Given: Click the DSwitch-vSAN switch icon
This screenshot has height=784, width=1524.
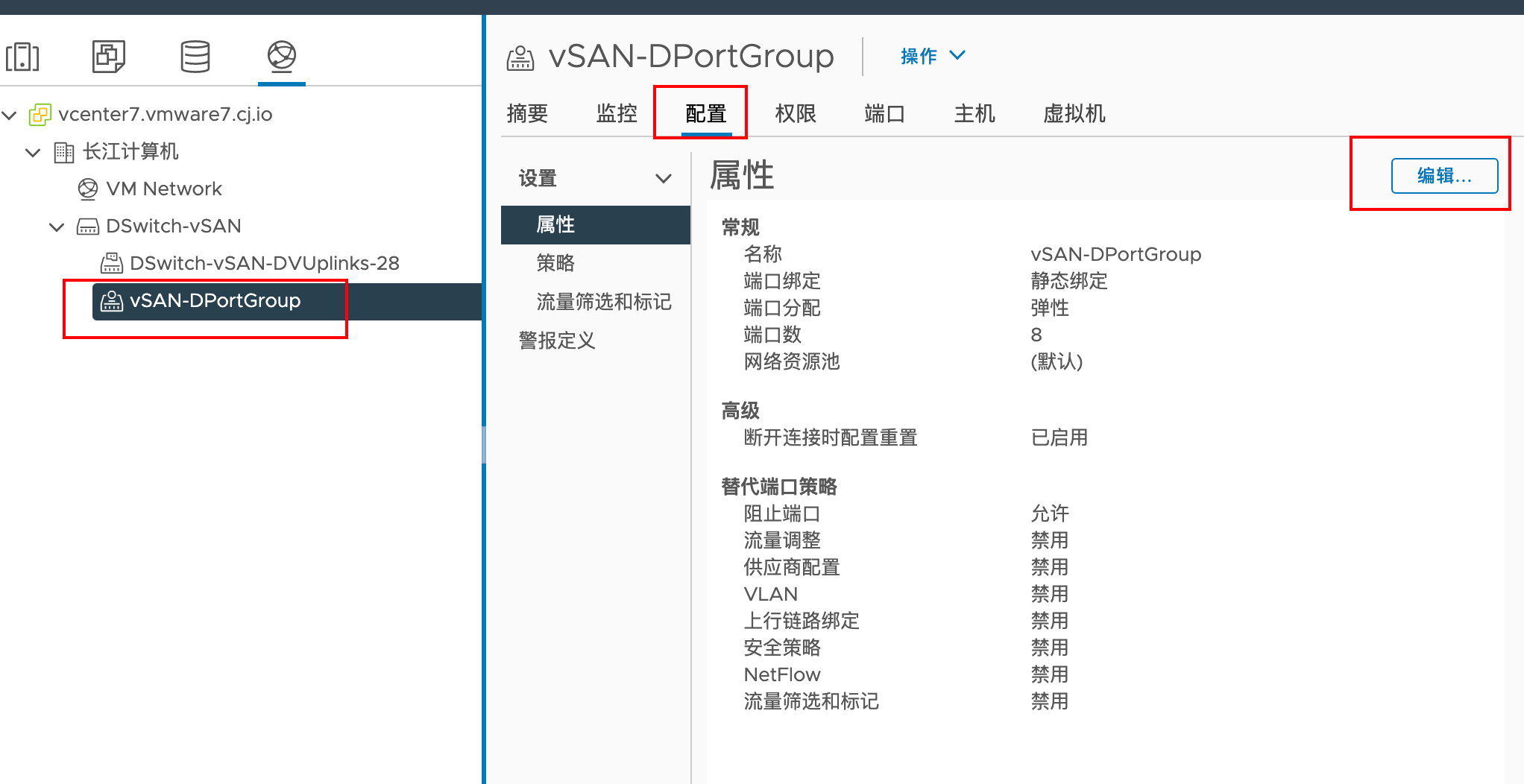Looking at the screenshot, I should coord(88,227).
